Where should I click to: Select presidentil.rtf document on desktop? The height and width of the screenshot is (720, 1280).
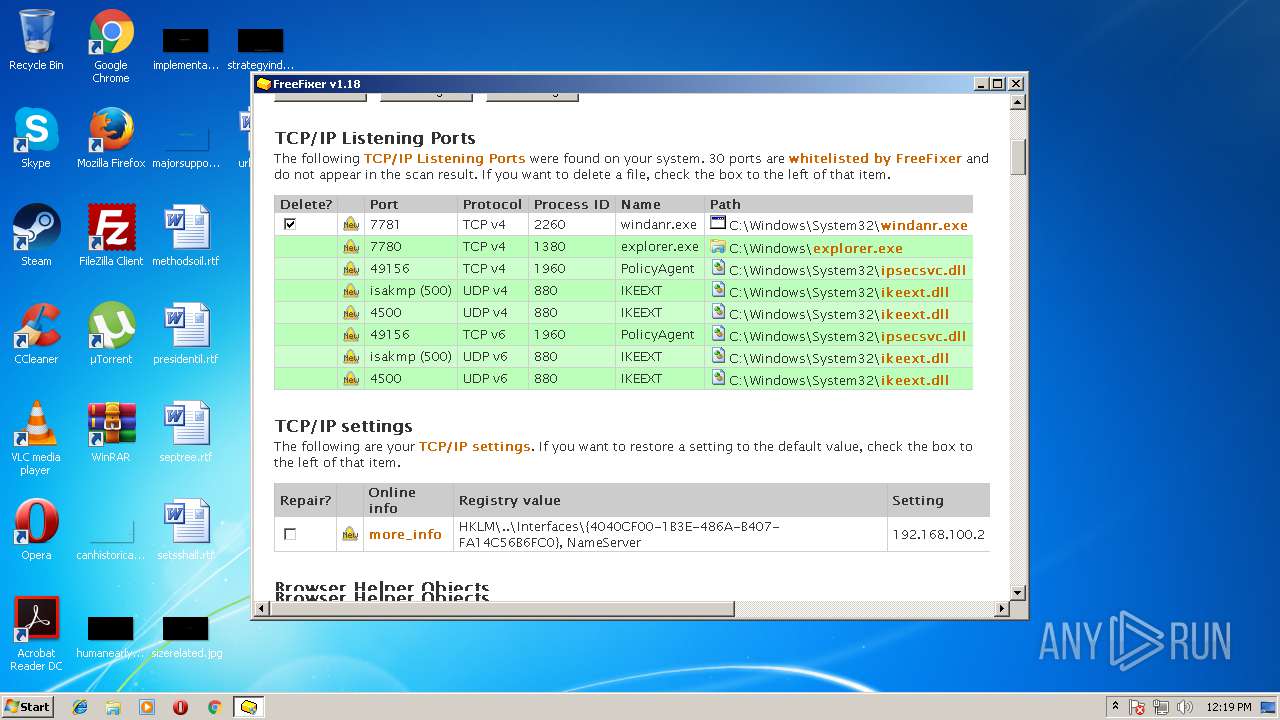186,334
